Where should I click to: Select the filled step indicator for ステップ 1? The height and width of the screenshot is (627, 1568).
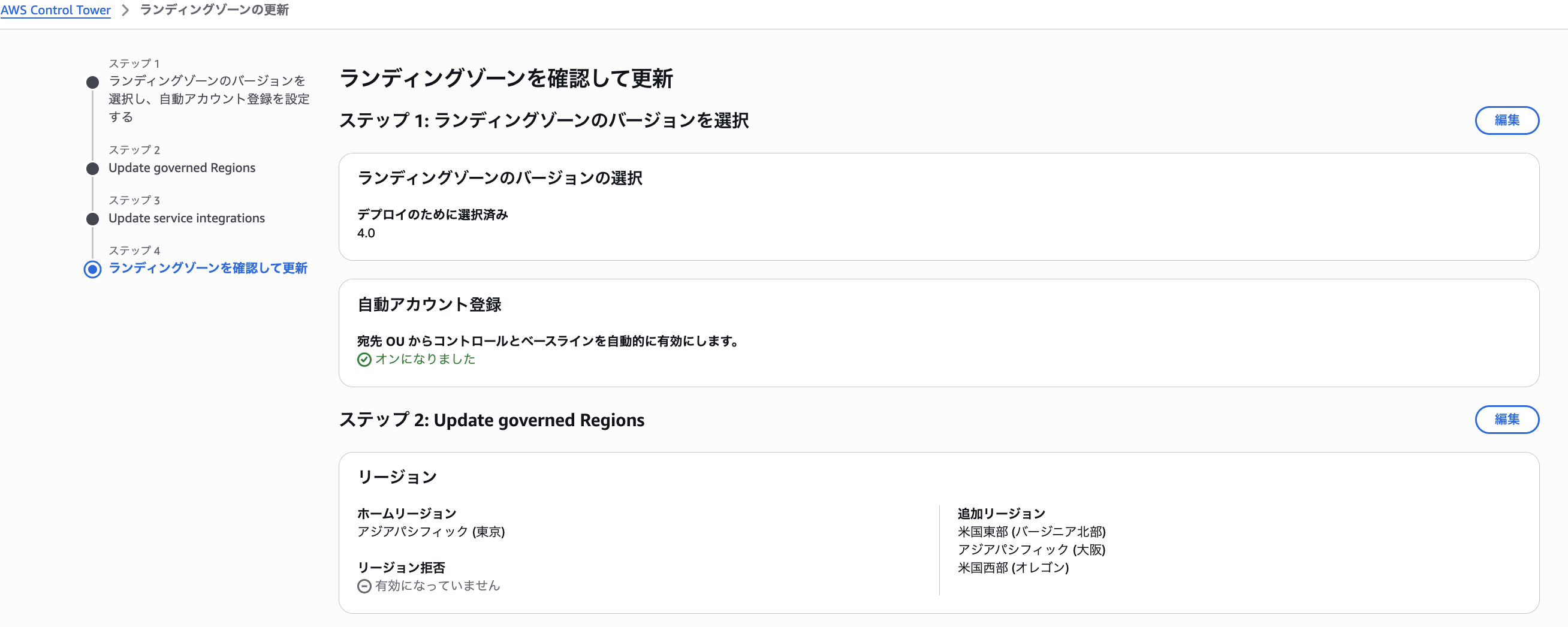coord(92,81)
